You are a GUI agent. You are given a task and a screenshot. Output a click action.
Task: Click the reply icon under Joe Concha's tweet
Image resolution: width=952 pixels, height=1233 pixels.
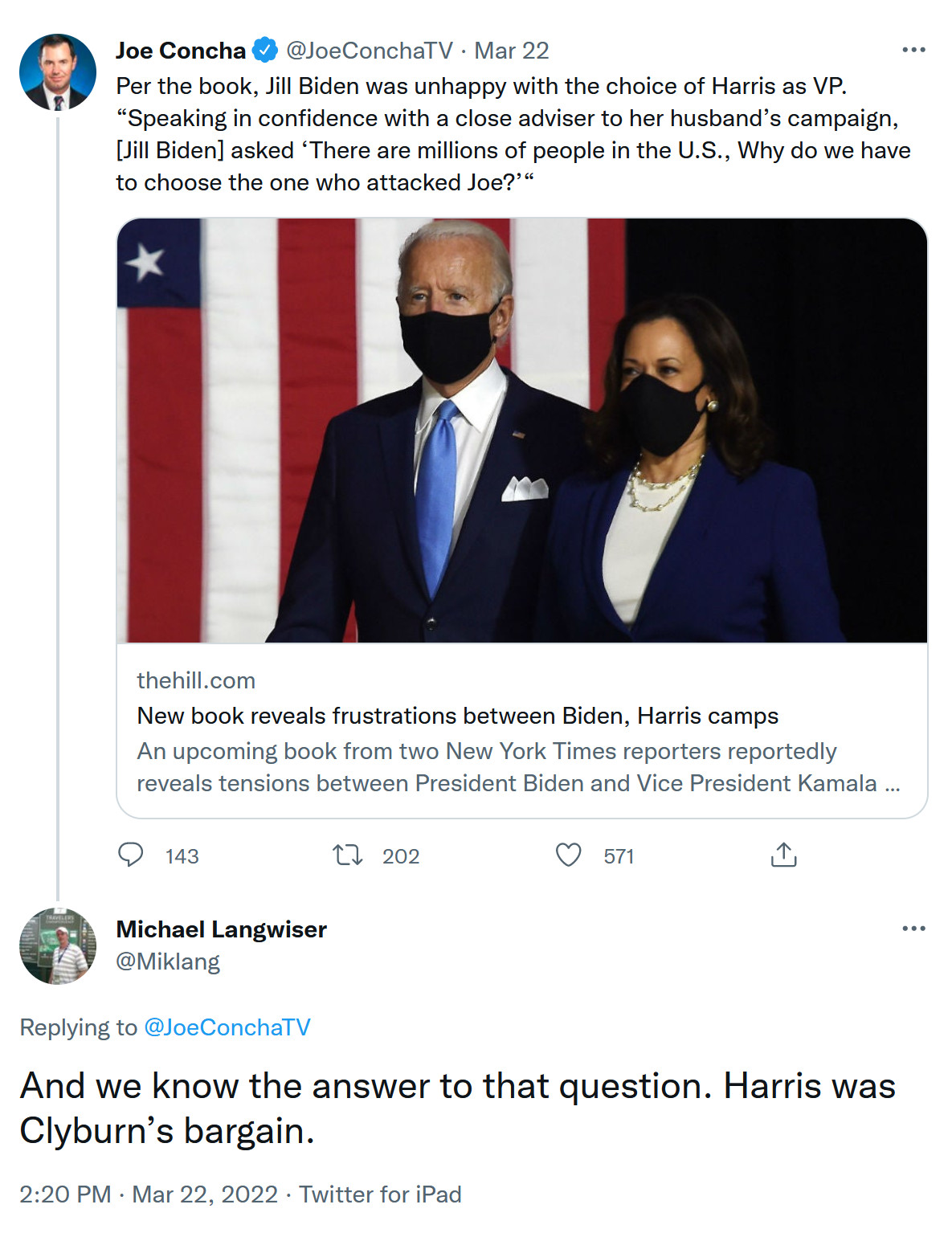click(131, 855)
